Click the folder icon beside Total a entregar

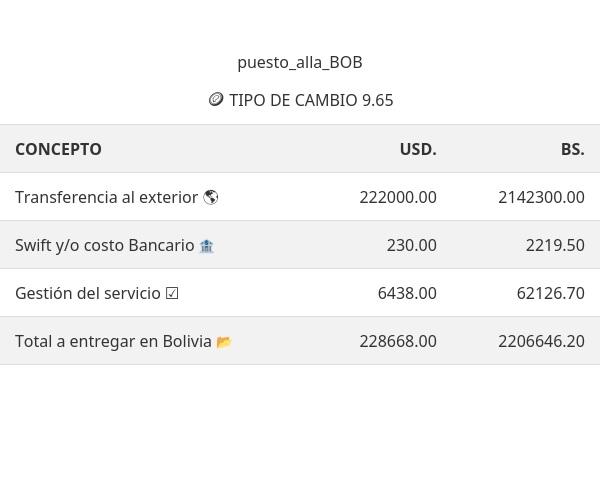point(224,342)
